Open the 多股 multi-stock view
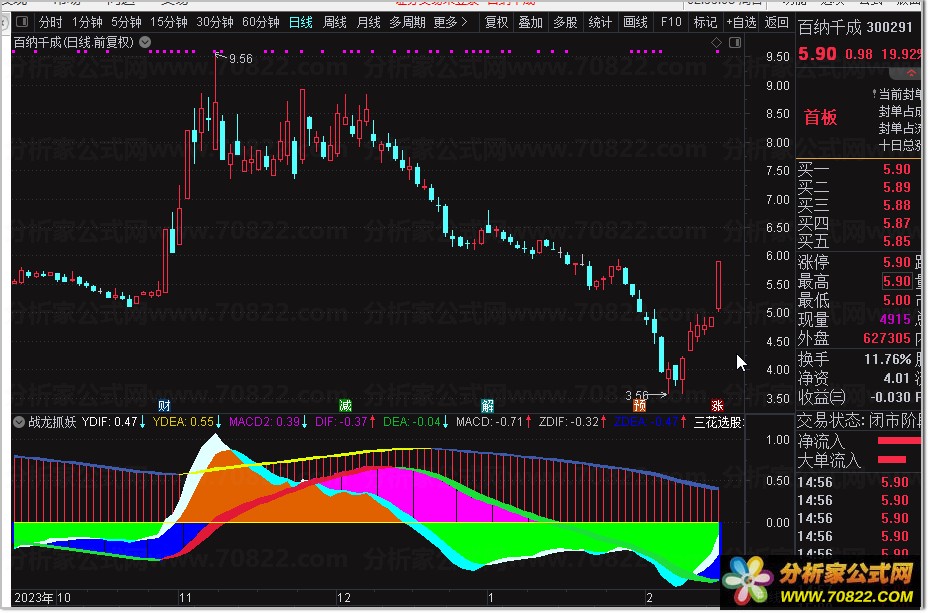Image resolution: width=930 pixels, height=613 pixels. pyautogui.click(x=565, y=23)
